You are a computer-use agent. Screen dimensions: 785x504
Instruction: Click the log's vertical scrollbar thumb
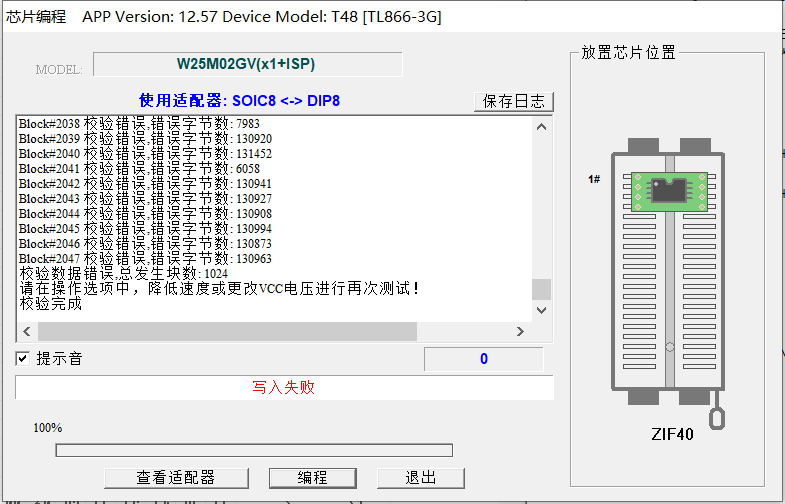pyautogui.click(x=541, y=289)
